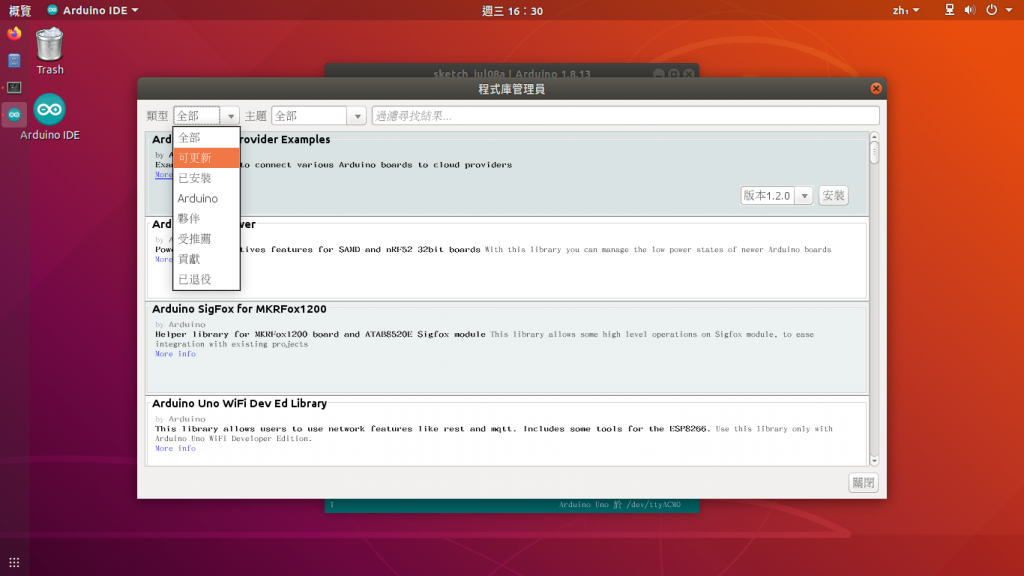This screenshot has width=1024, height=576.
Task: Show applications grid button
Action: pos(14,562)
